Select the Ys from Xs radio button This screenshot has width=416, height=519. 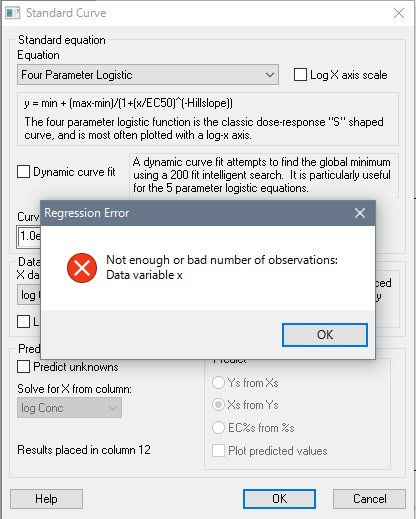(x=218, y=383)
